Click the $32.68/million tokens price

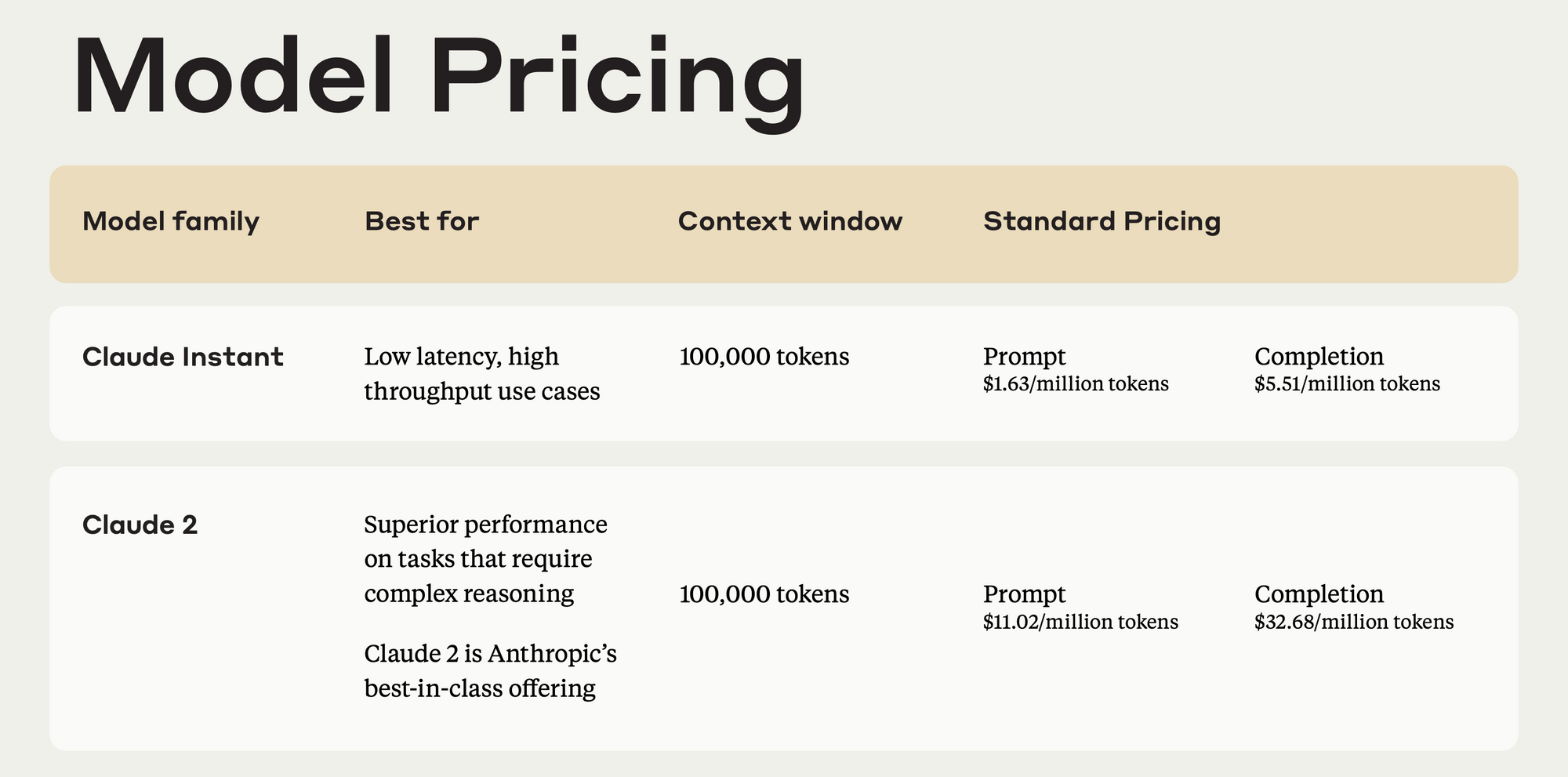(x=1354, y=623)
